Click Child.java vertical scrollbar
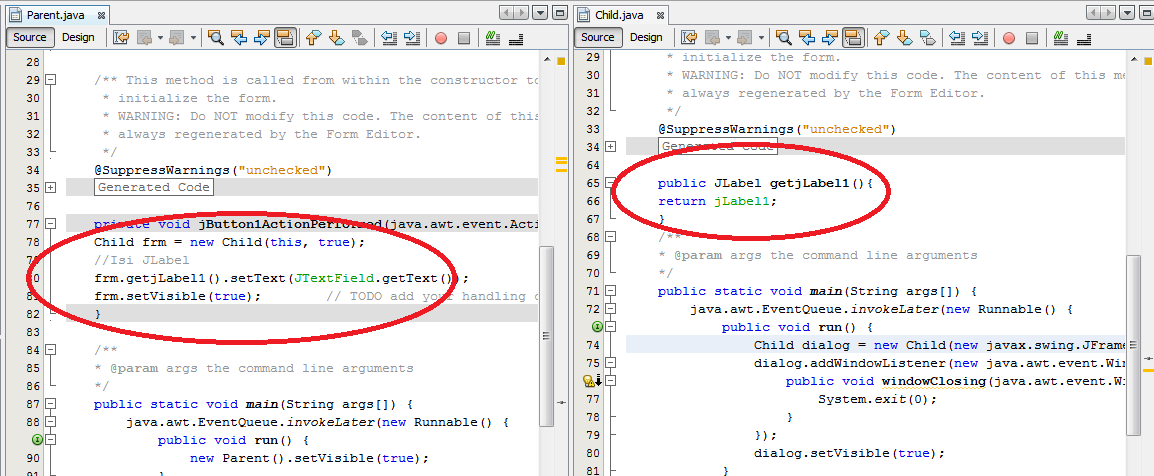The height and width of the screenshot is (476, 1154). [1133, 344]
